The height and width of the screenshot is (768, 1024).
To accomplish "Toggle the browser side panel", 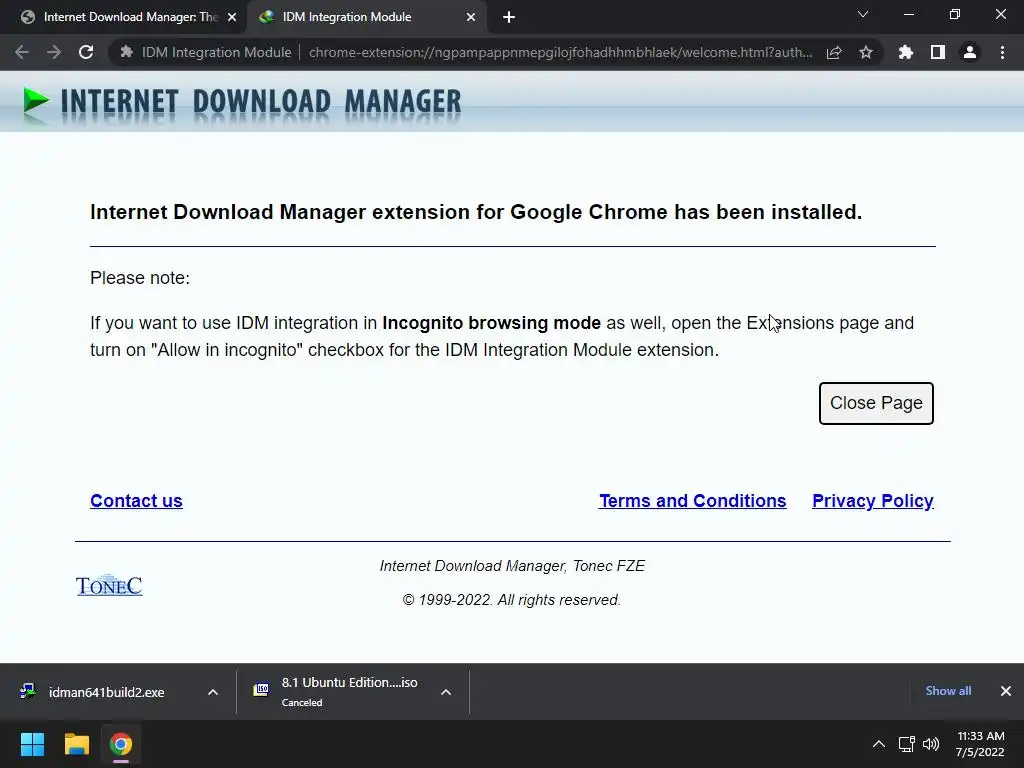I will (x=938, y=52).
